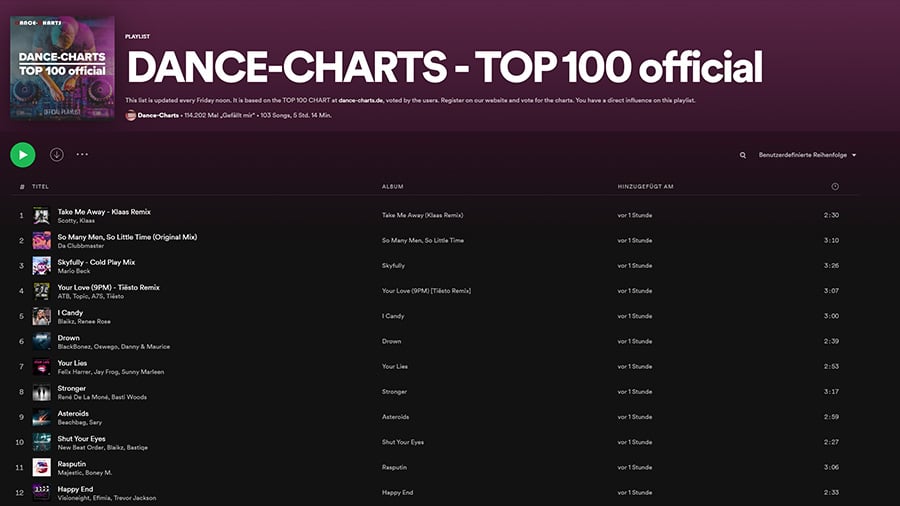This screenshot has height=506, width=900.
Task: Download the playlist with the arrow icon
Action: [56, 154]
